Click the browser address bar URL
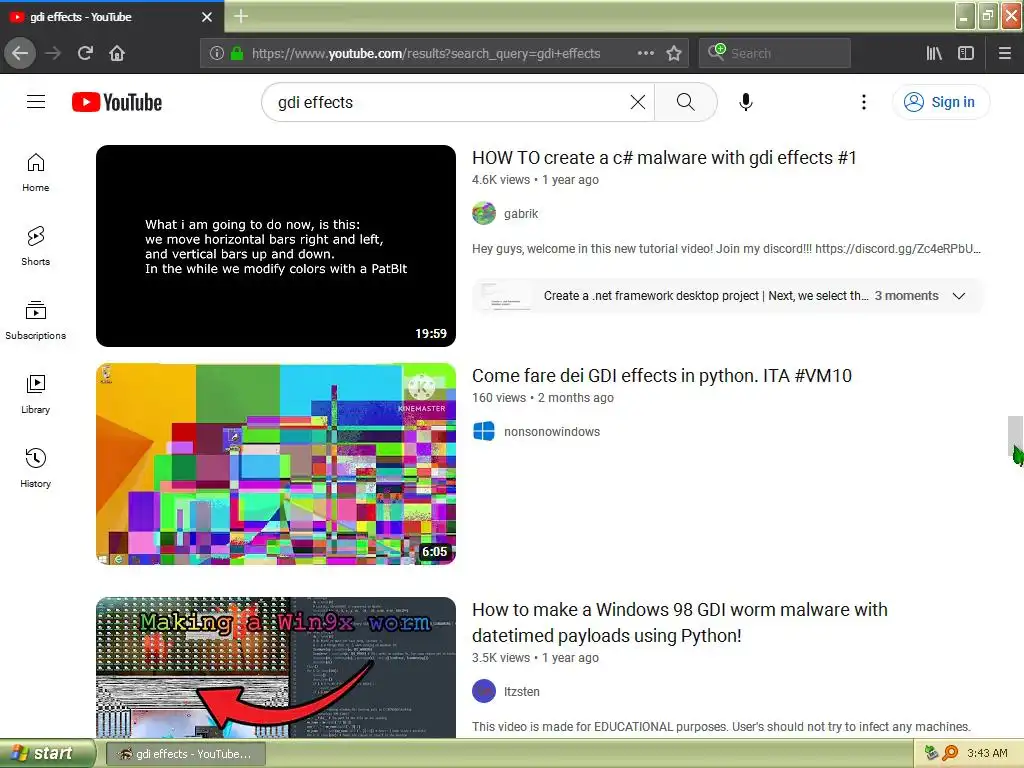The width and height of the screenshot is (1024, 768). pyautogui.click(x=426, y=54)
